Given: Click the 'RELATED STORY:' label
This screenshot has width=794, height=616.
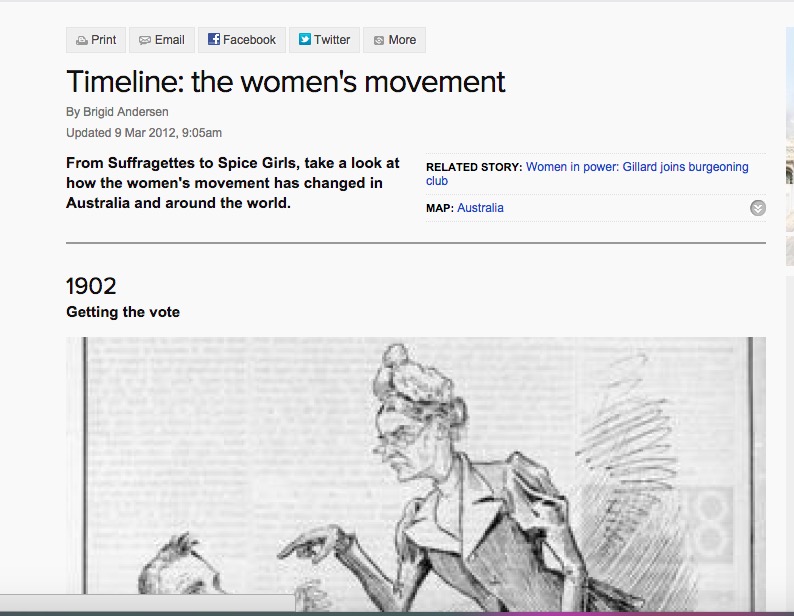Looking at the screenshot, I should tap(474, 167).
